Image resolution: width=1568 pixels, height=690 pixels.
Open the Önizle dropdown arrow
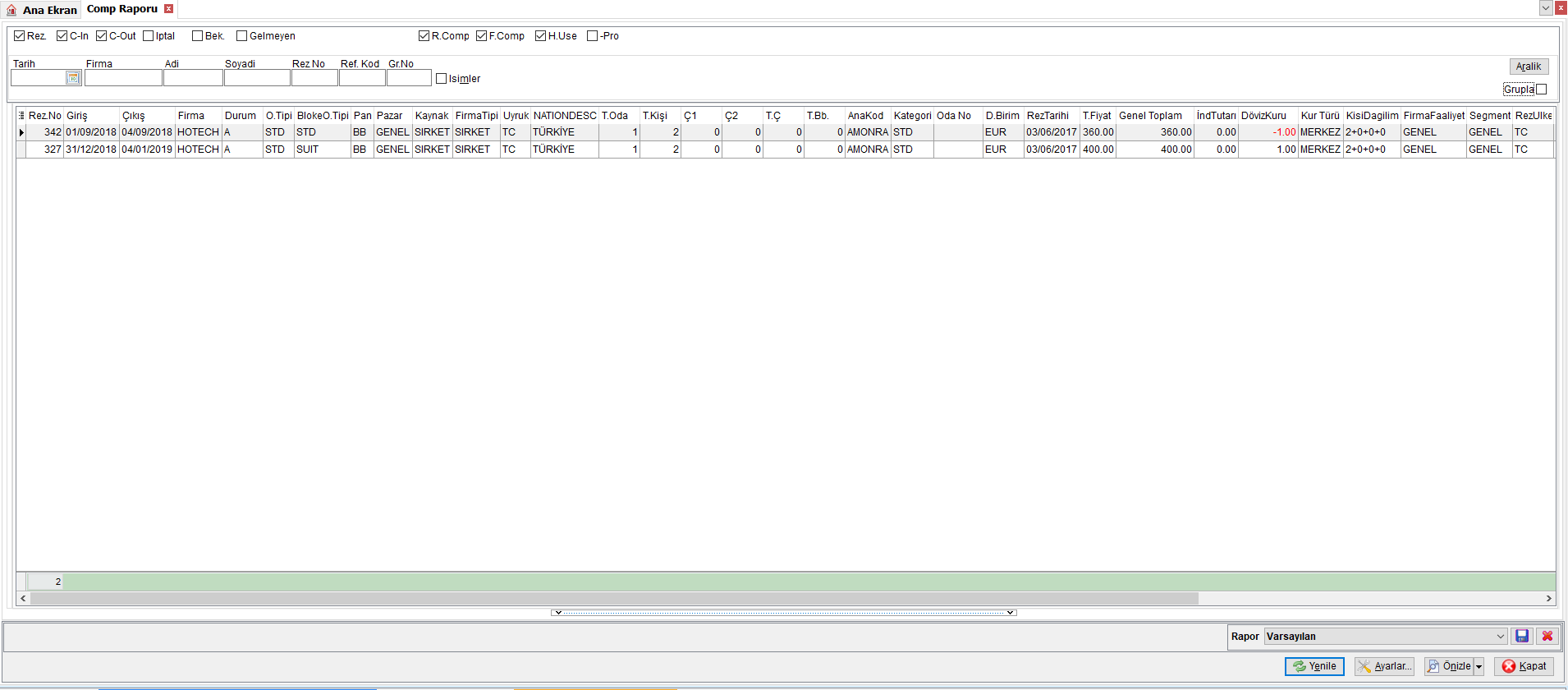pyautogui.click(x=1479, y=667)
